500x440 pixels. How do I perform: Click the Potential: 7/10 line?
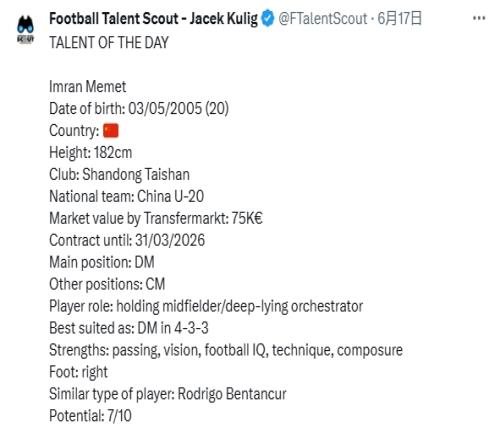click(x=90, y=416)
